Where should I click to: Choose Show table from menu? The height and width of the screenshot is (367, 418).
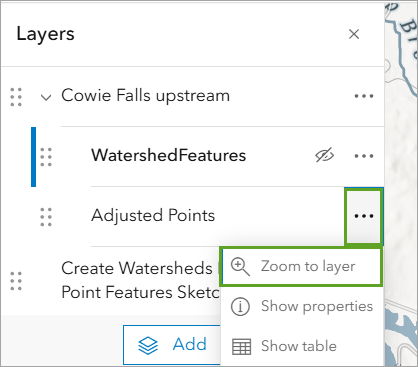tap(301, 346)
